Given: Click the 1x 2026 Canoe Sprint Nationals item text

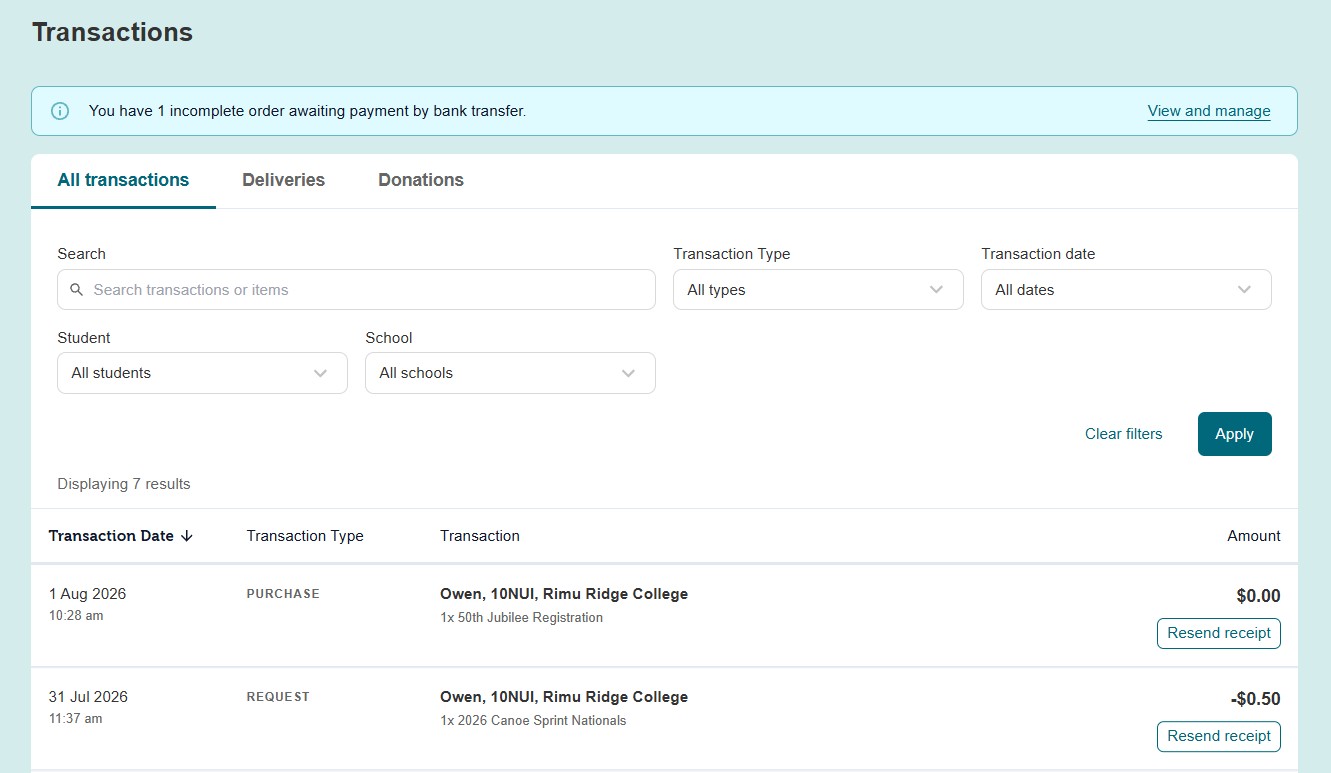Looking at the screenshot, I should (x=533, y=721).
